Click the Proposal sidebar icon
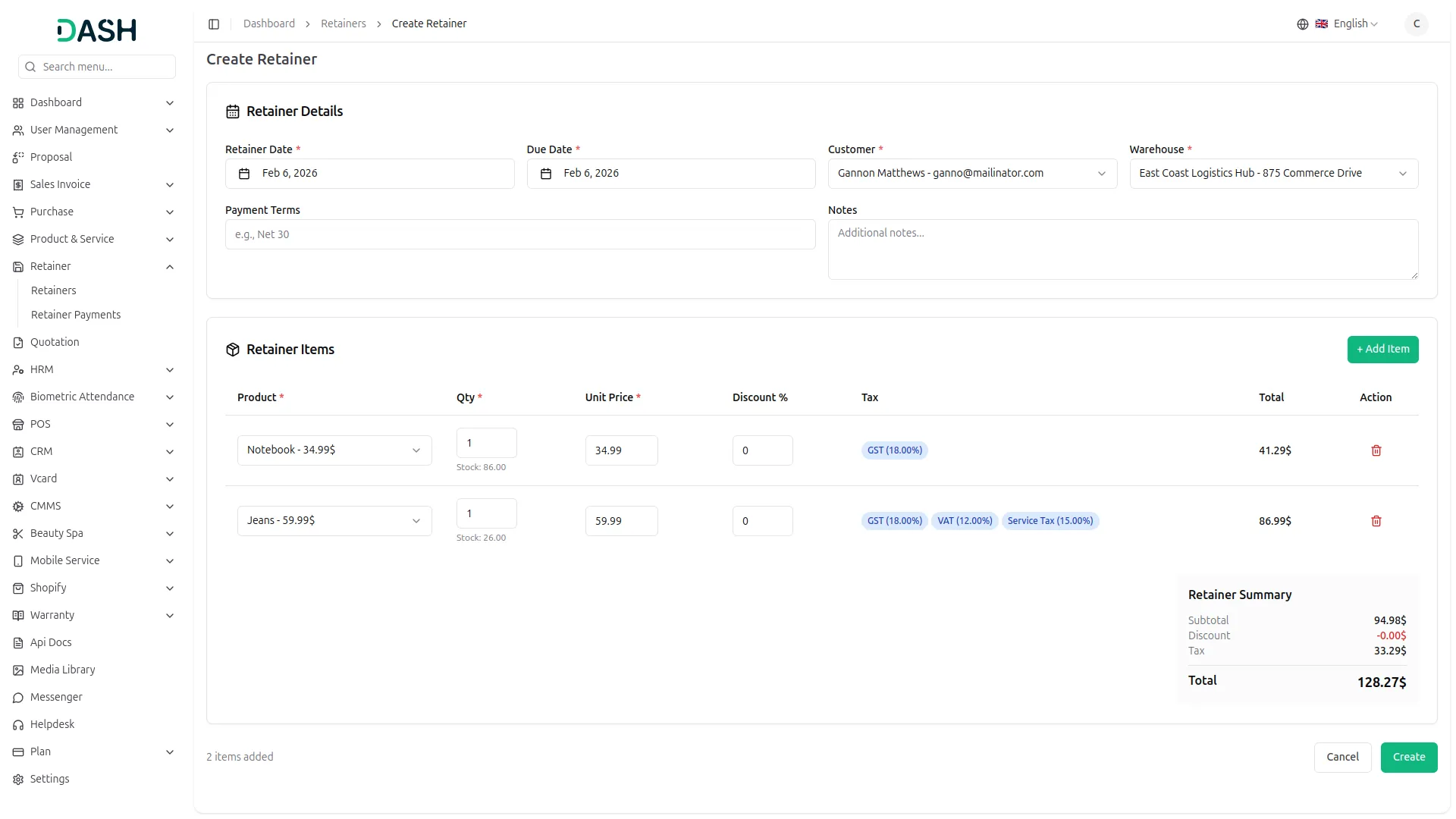 pyautogui.click(x=18, y=157)
